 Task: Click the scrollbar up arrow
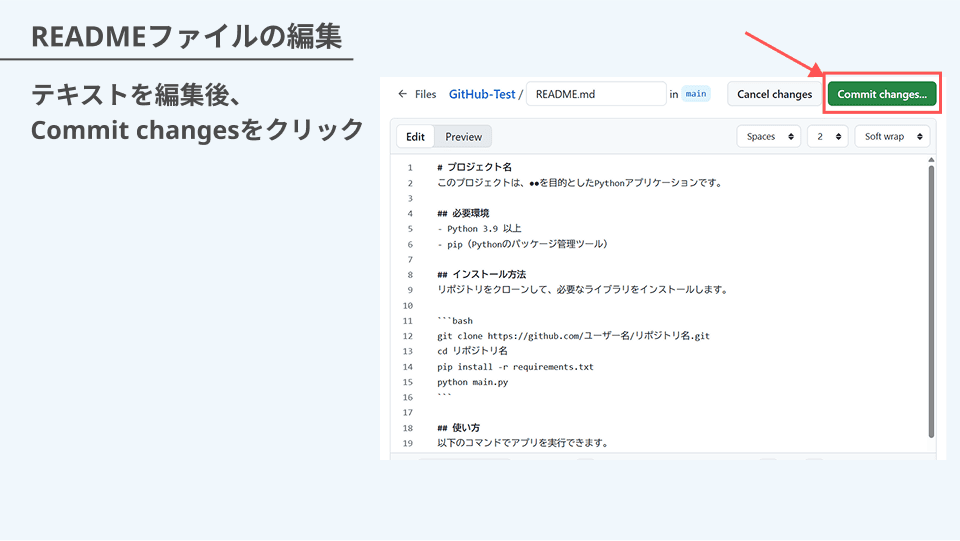click(931, 160)
